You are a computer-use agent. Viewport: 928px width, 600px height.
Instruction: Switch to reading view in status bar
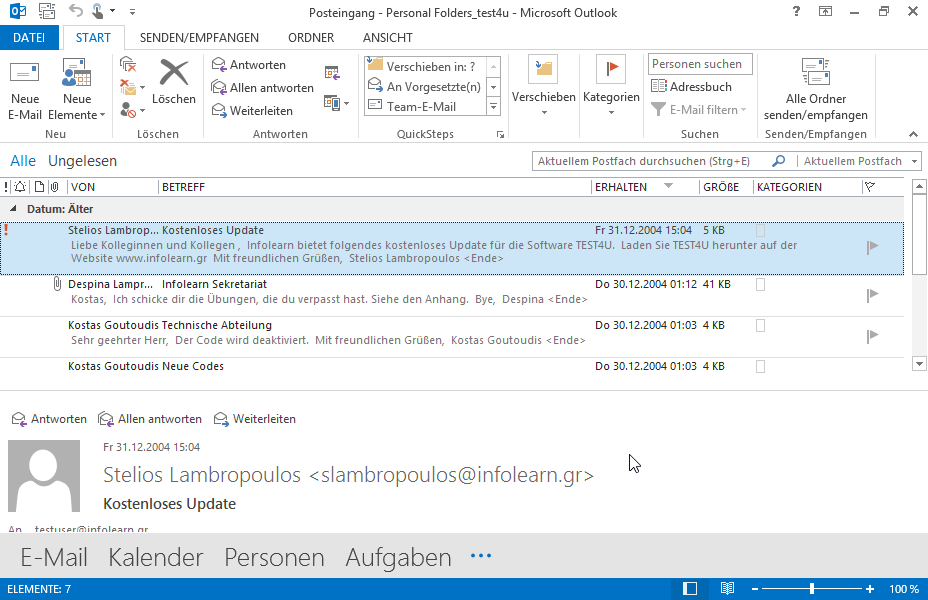727,588
